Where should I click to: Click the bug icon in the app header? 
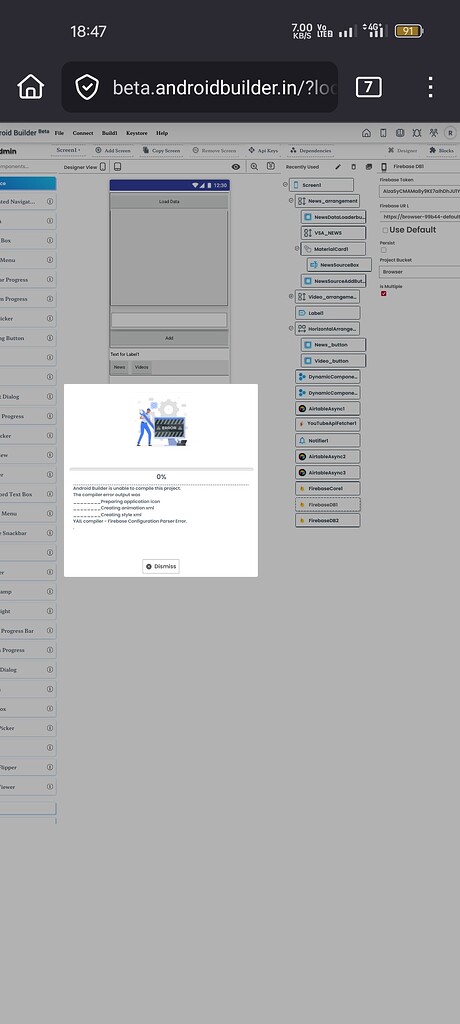click(417, 133)
